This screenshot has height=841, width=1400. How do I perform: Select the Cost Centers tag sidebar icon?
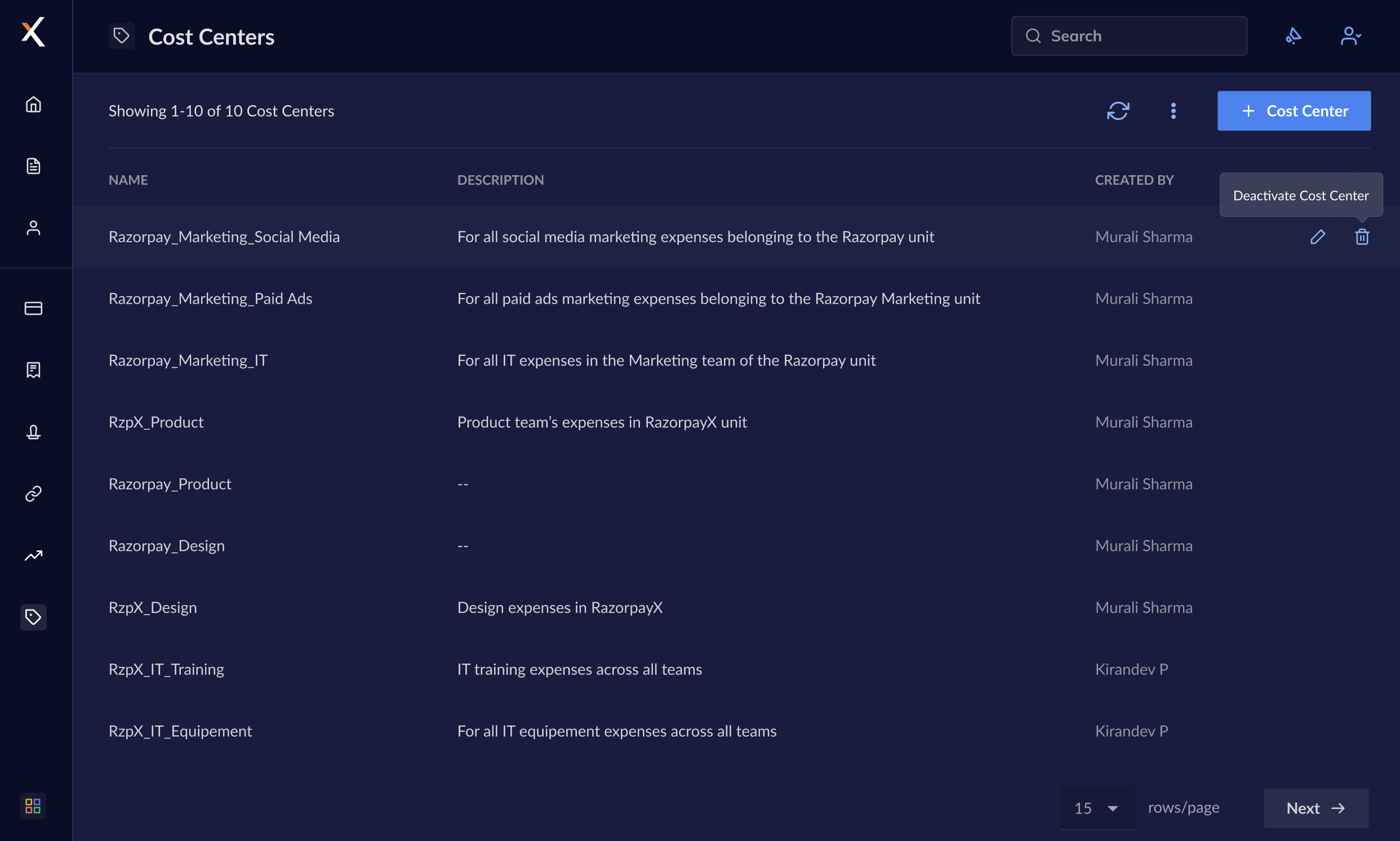point(33,617)
